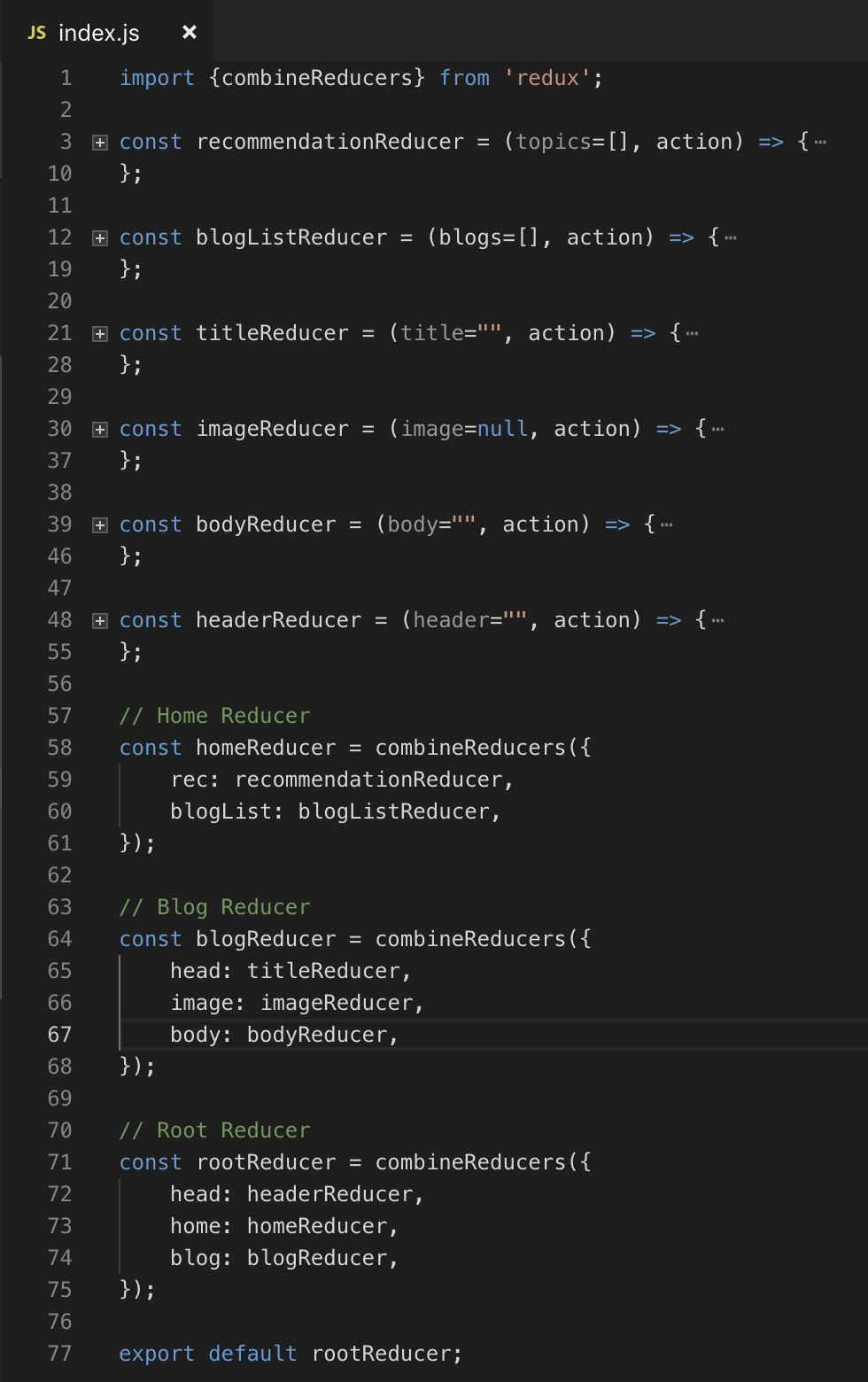Click line number 1 in the gutter

(66, 78)
